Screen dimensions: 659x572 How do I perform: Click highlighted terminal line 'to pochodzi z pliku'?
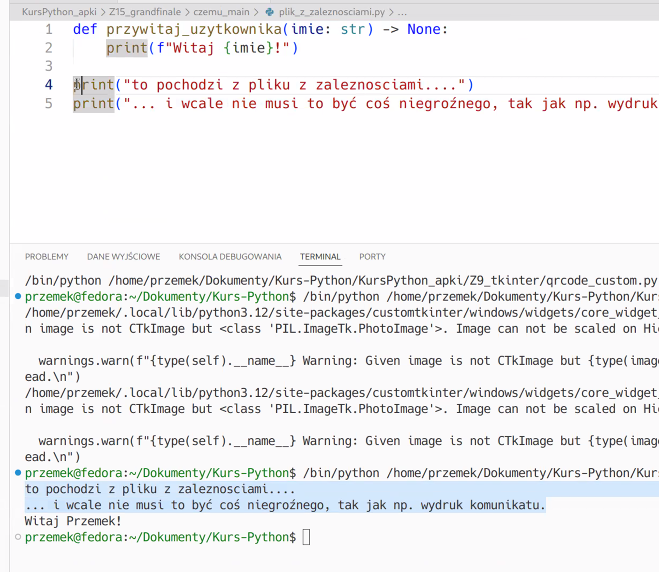pyautogui.click(x=160, y=489)
